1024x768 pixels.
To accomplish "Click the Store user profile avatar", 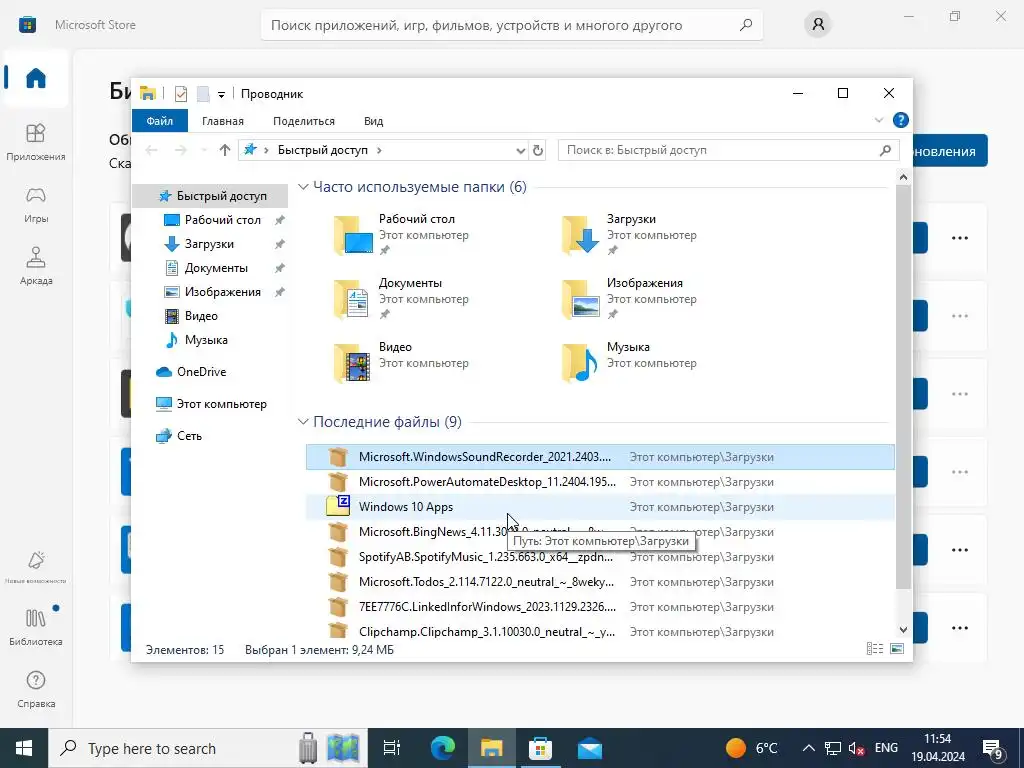I will pos(818,25).
